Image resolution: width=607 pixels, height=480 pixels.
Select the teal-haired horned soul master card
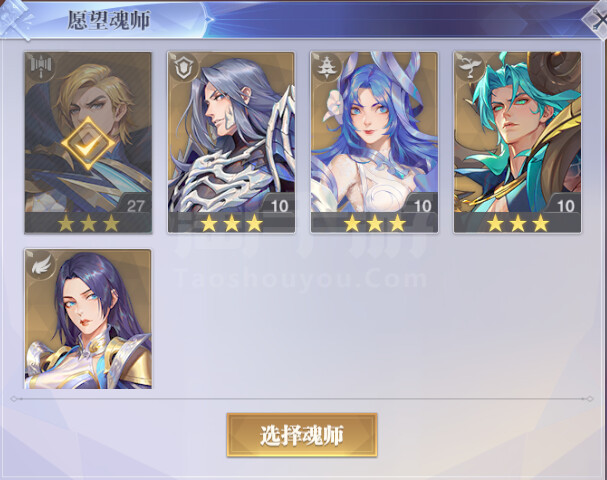click(x=518, y=142)
